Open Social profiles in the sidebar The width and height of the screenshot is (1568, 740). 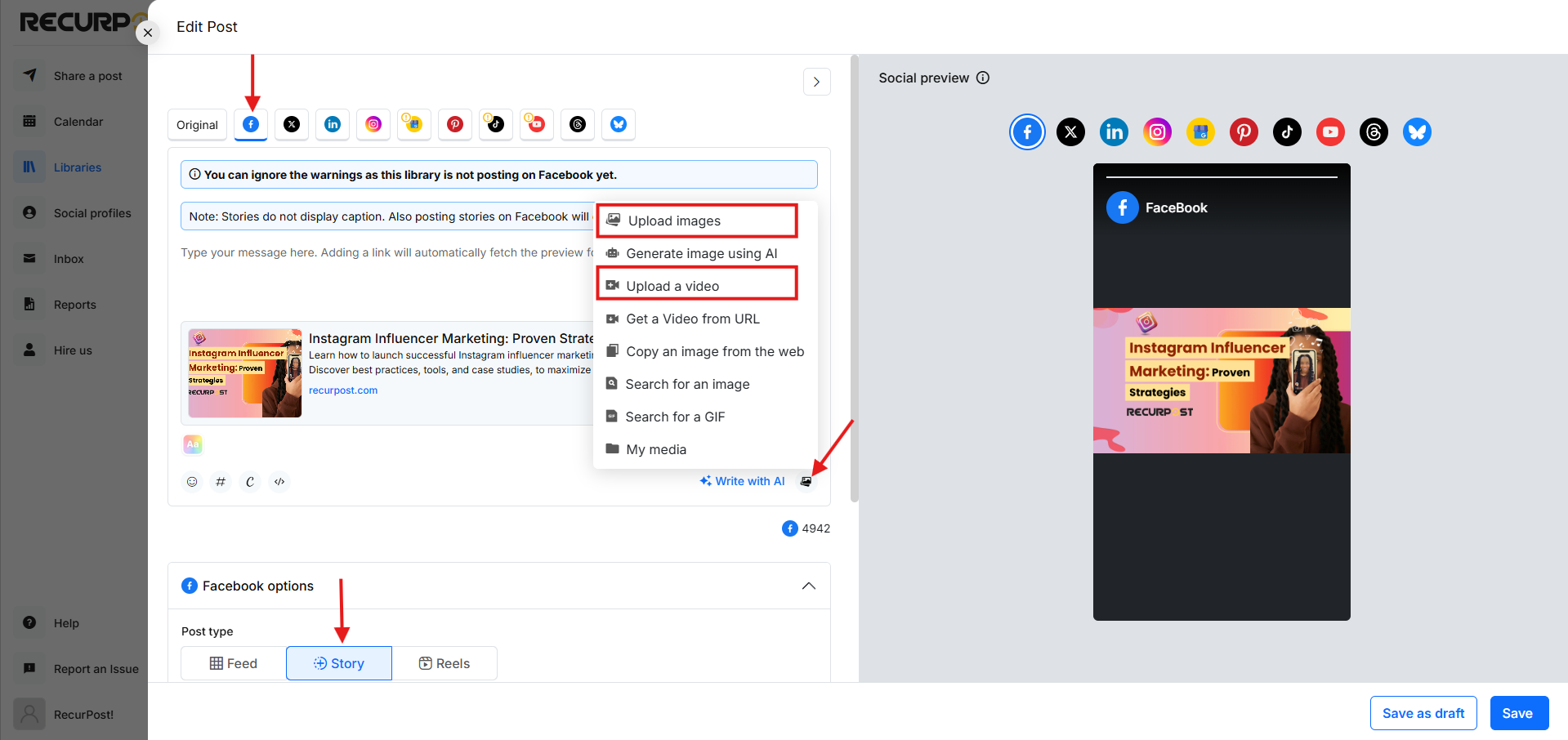pos(74,213)
